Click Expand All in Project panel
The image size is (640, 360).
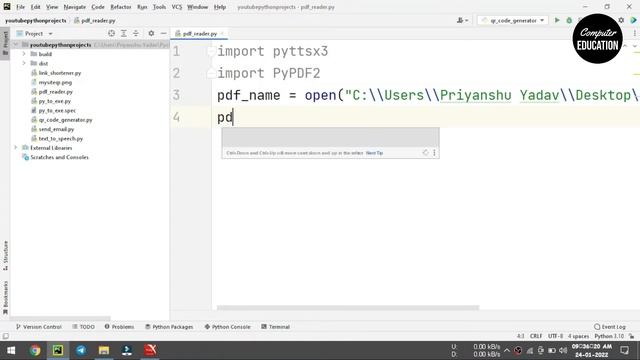pyautogui.click(x=124, y=33)
